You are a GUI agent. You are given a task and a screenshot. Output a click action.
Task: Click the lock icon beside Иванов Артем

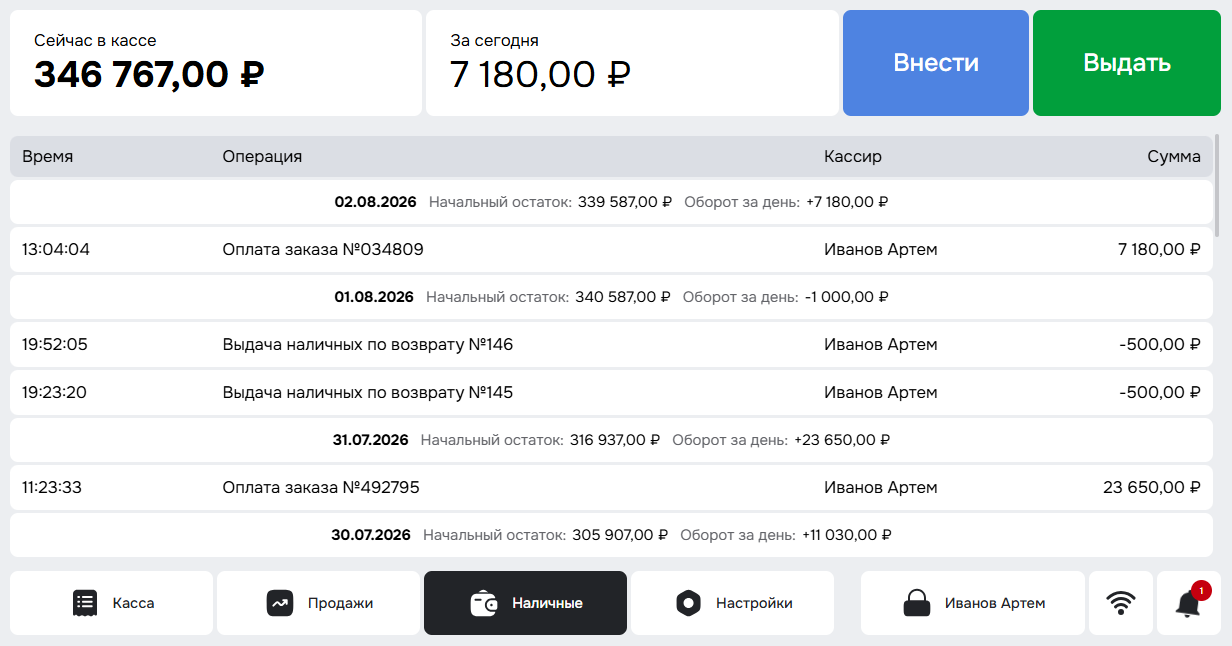tap(917, 603)
